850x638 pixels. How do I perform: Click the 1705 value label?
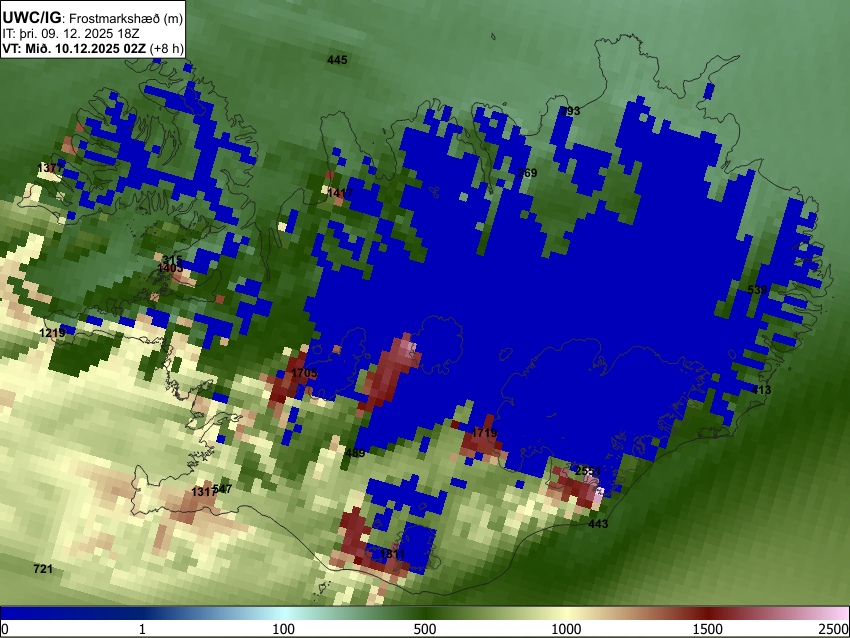[304, 373]
